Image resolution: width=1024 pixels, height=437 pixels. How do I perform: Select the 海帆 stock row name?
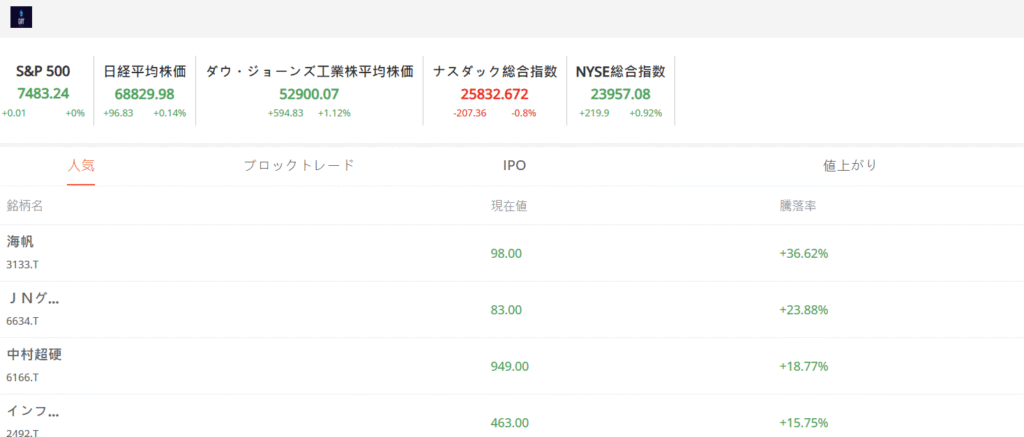click(20, 242)
